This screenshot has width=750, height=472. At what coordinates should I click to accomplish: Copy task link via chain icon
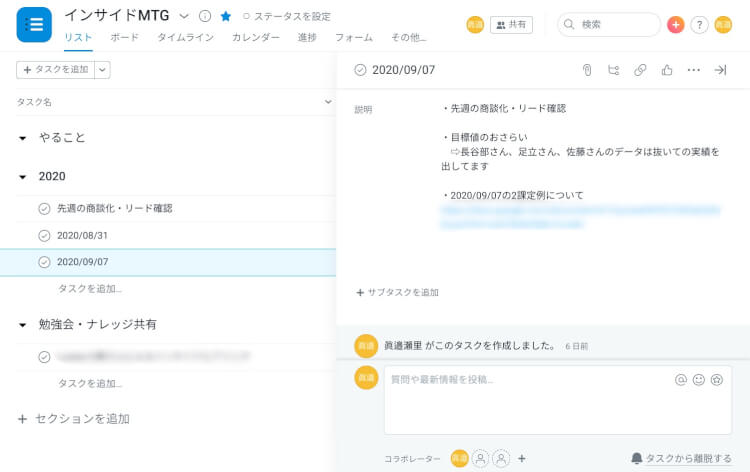640,70
